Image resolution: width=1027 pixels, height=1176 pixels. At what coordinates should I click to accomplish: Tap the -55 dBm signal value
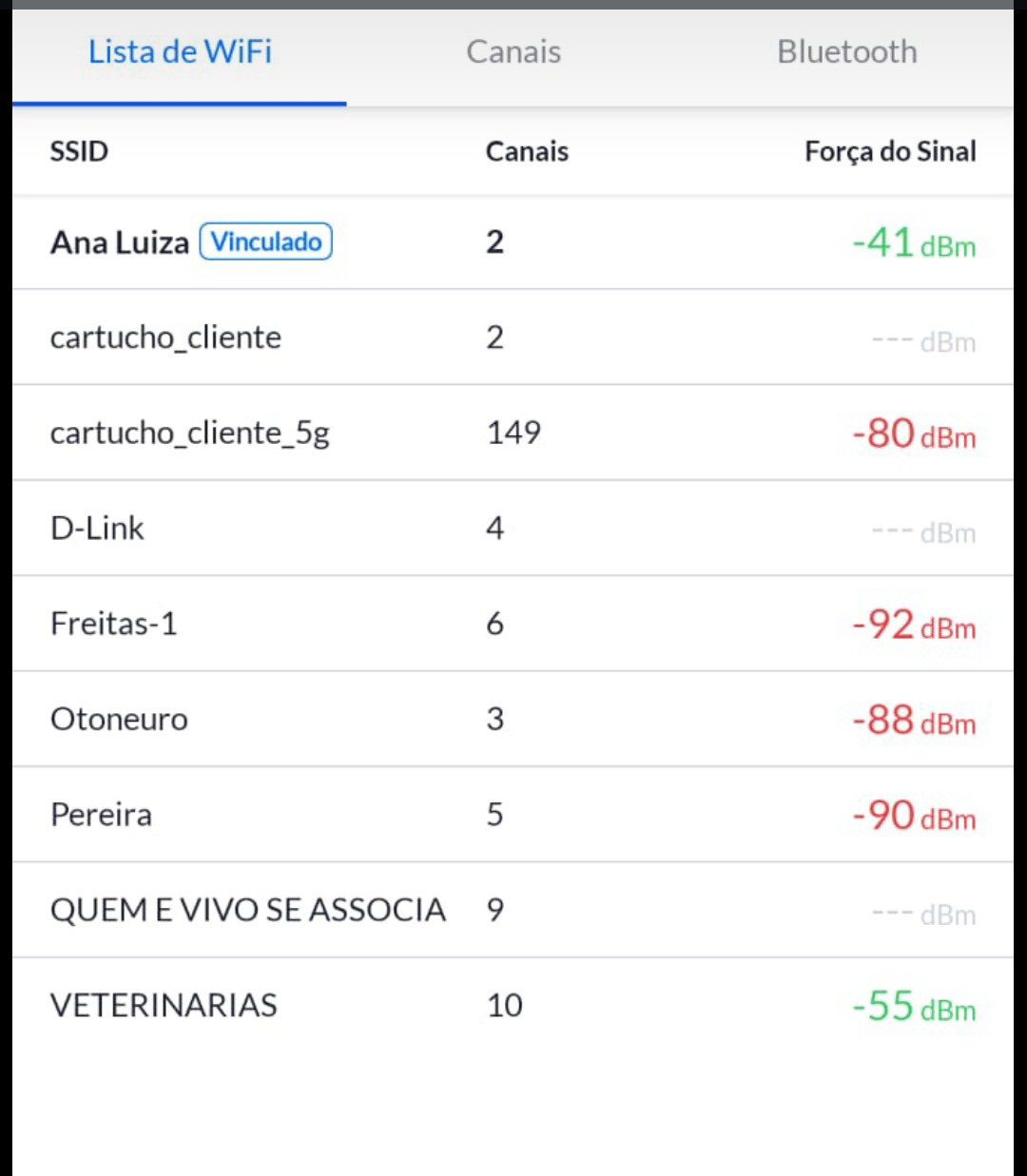click(914, 1007)
